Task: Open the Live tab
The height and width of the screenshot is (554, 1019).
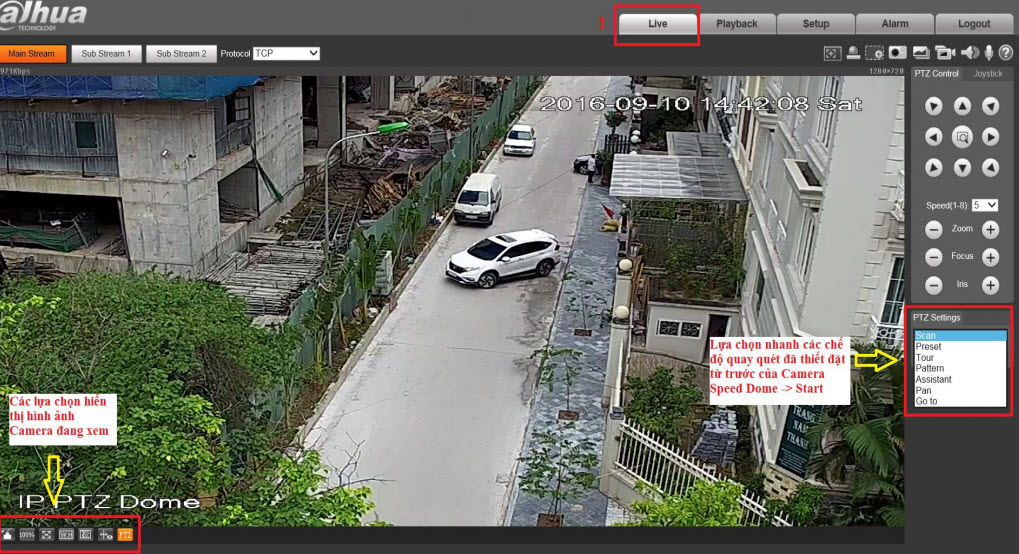Action: 658,23
